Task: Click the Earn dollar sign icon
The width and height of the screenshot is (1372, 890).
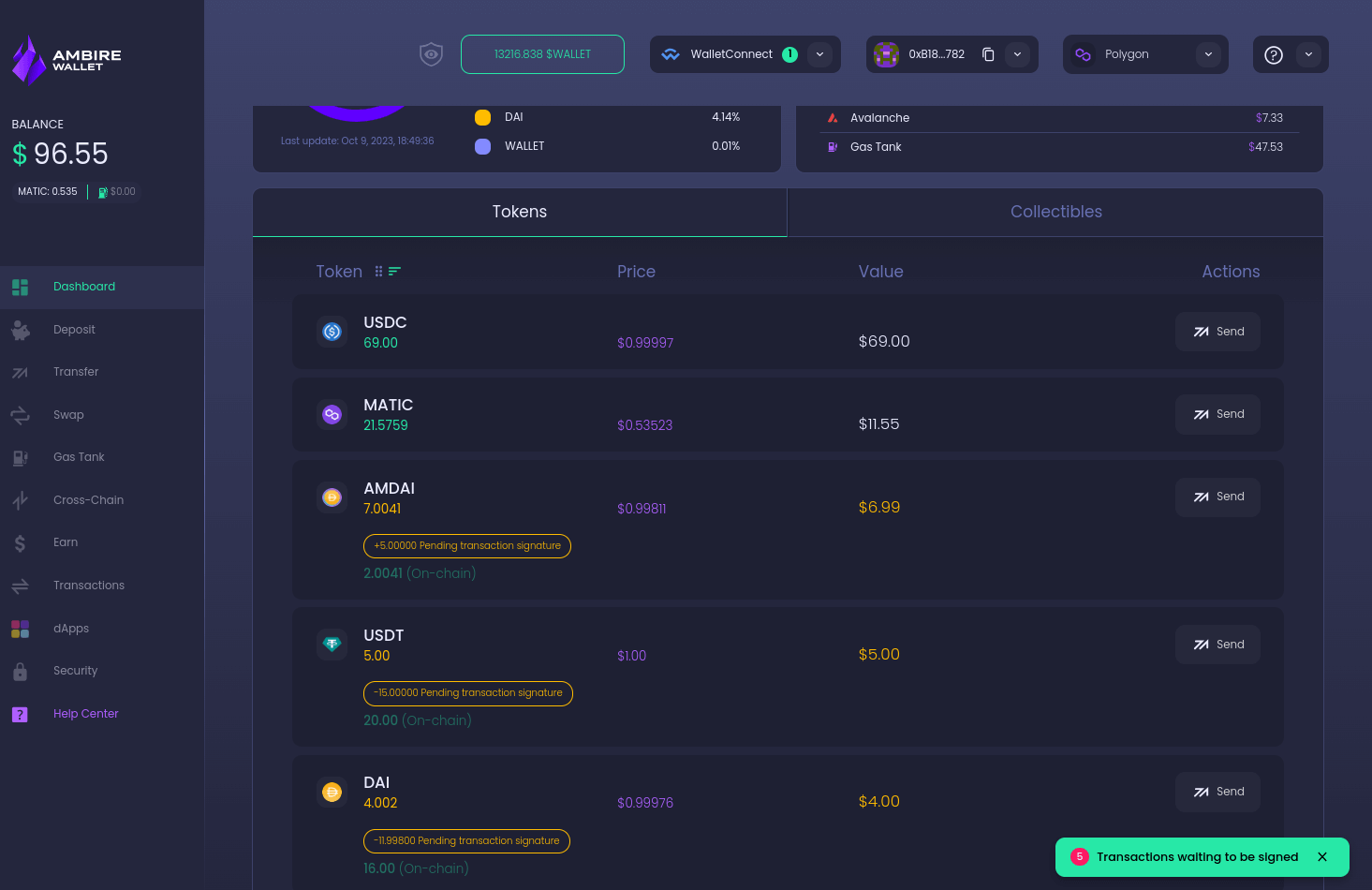Action: [20, 543]
